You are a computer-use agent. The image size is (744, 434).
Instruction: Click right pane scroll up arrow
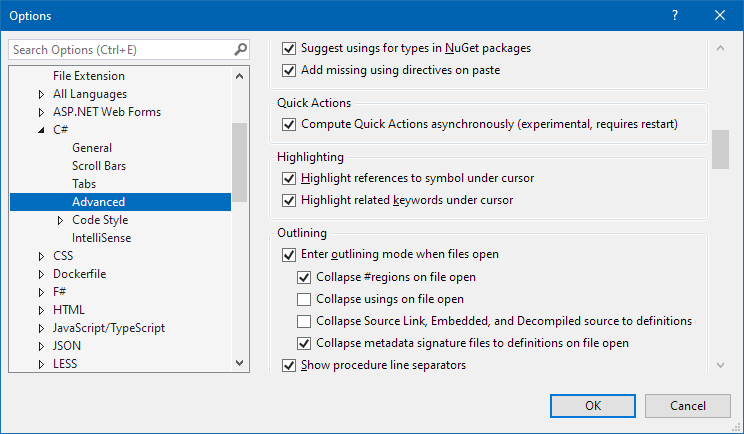(720, 48)
